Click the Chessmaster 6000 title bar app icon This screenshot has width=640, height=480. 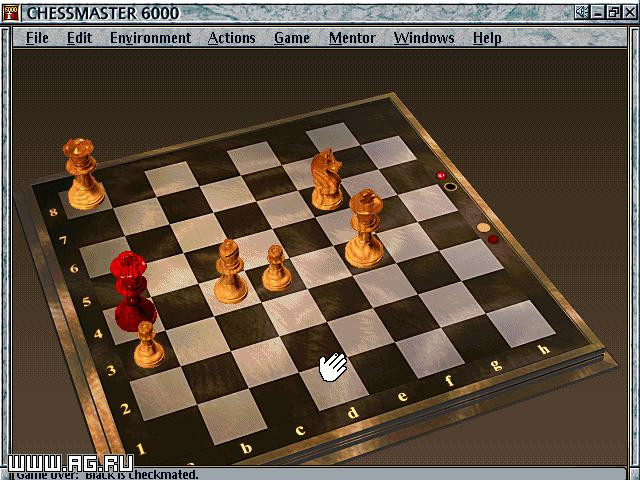[x=11, y=13]
